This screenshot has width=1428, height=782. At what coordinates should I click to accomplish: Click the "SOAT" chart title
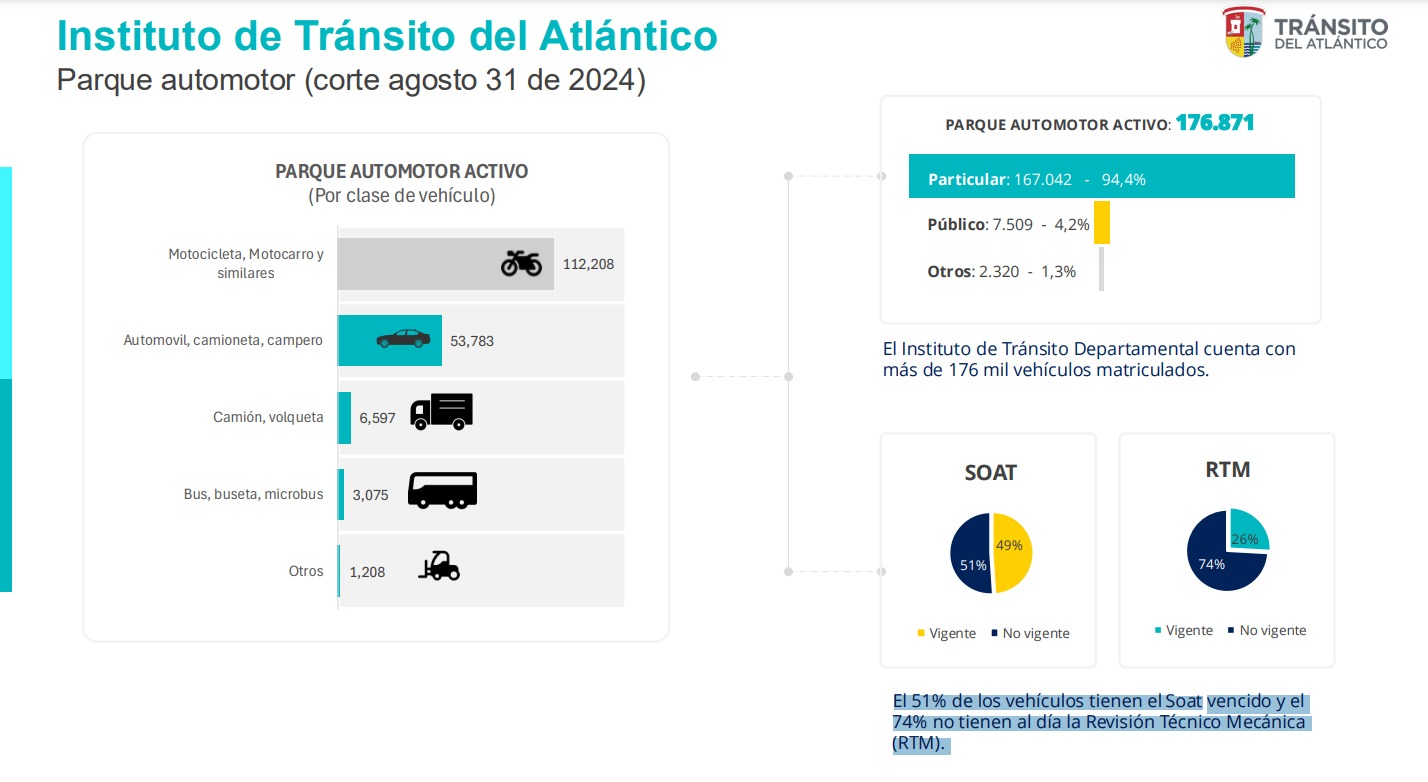990,472
